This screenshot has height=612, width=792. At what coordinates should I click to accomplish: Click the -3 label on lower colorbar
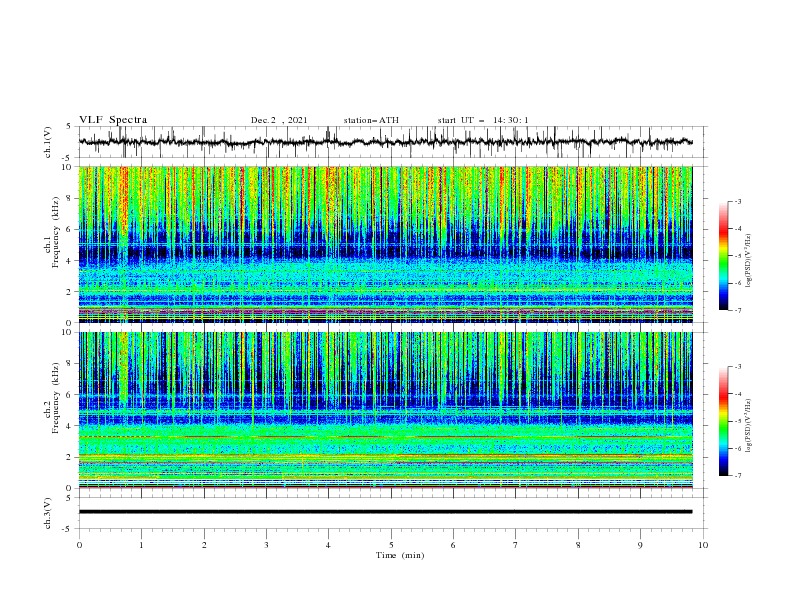coord(737,367)
